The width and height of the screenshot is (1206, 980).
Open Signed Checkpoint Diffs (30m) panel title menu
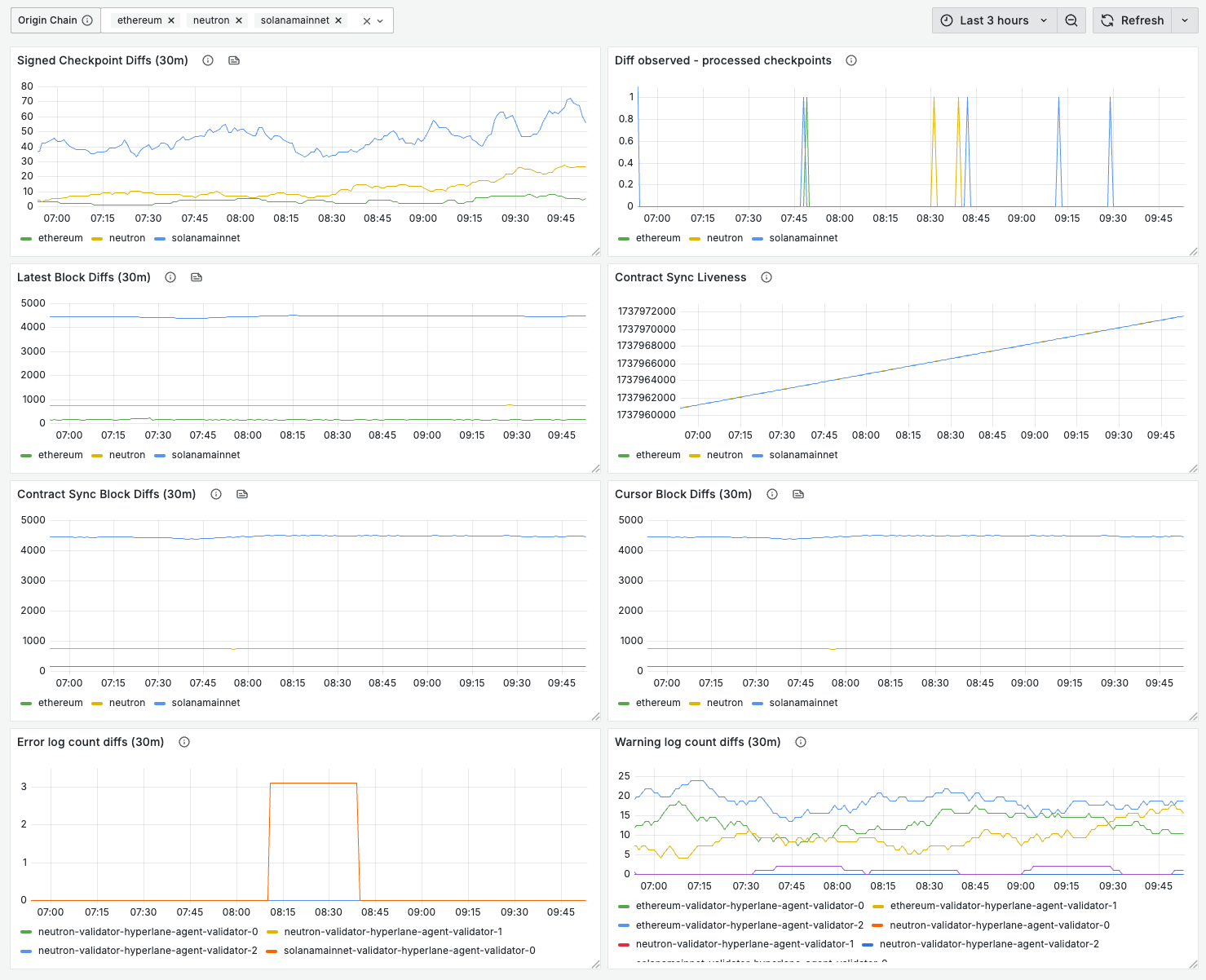click(x=103, y=60)
